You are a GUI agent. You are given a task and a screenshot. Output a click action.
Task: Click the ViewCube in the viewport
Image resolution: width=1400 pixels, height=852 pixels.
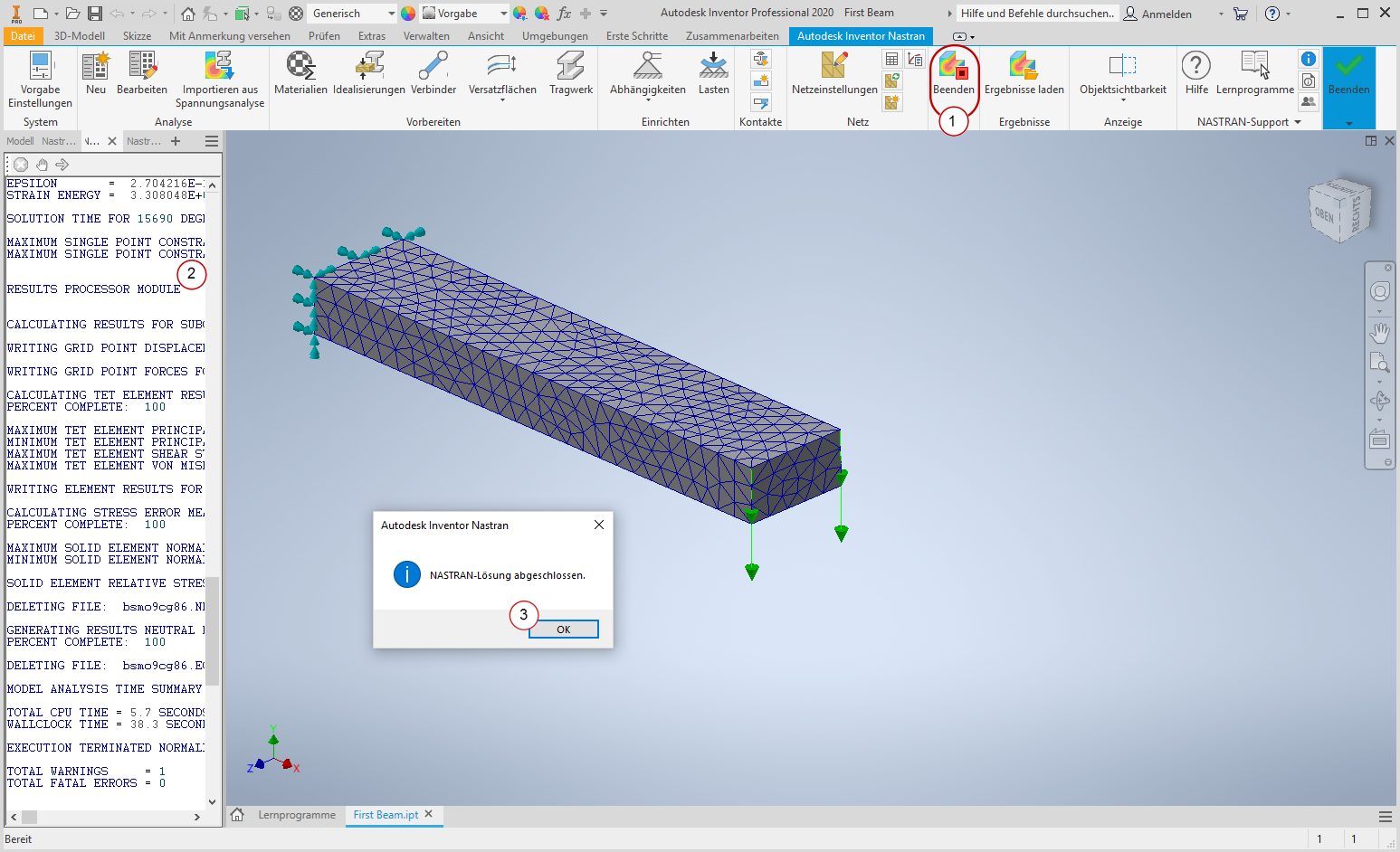tap(1339, 211)
